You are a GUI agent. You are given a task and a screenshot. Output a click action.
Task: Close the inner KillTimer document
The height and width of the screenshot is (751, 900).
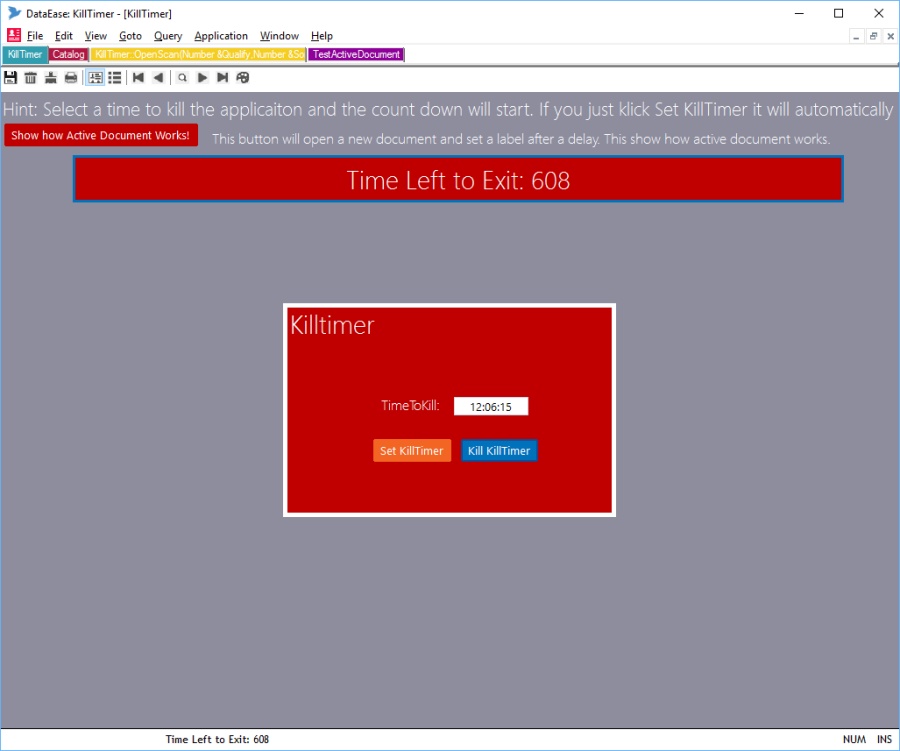click(x=890, y=36)
